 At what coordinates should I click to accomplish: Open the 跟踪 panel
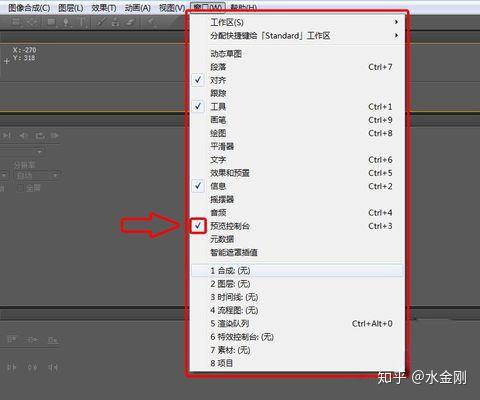point(297,93)
